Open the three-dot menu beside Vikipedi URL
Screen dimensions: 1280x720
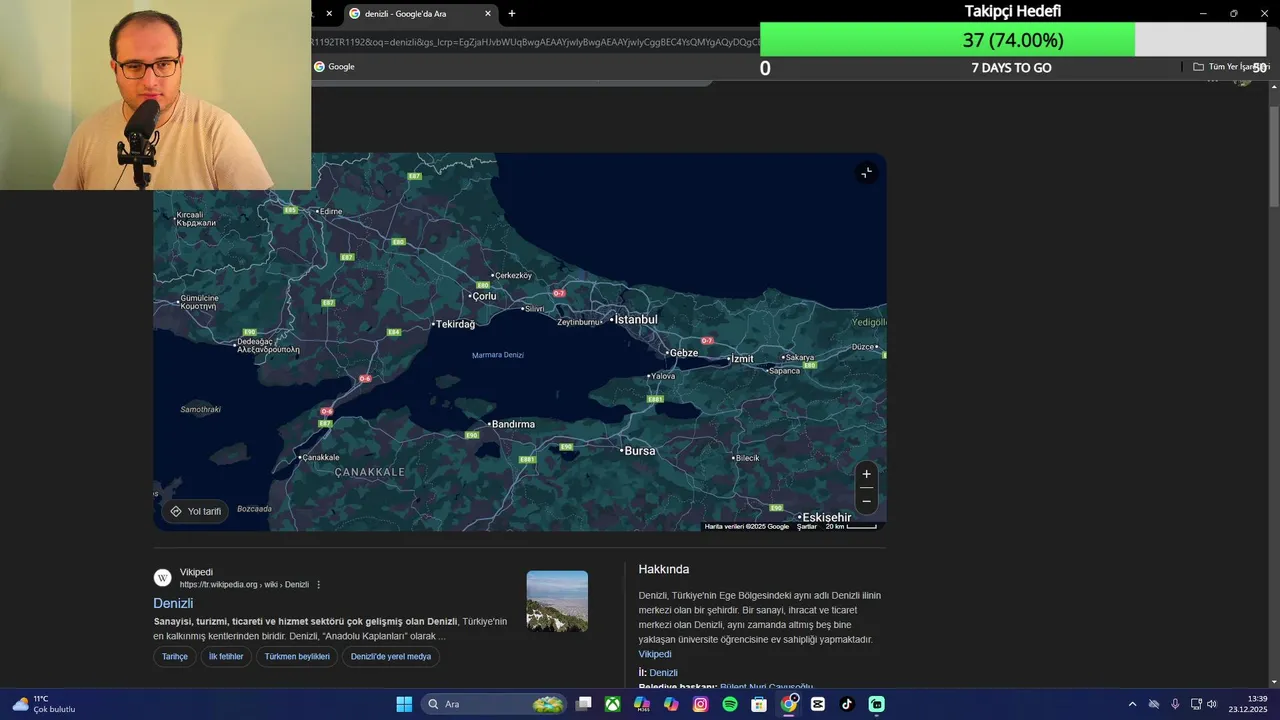[x=319, y=585]
